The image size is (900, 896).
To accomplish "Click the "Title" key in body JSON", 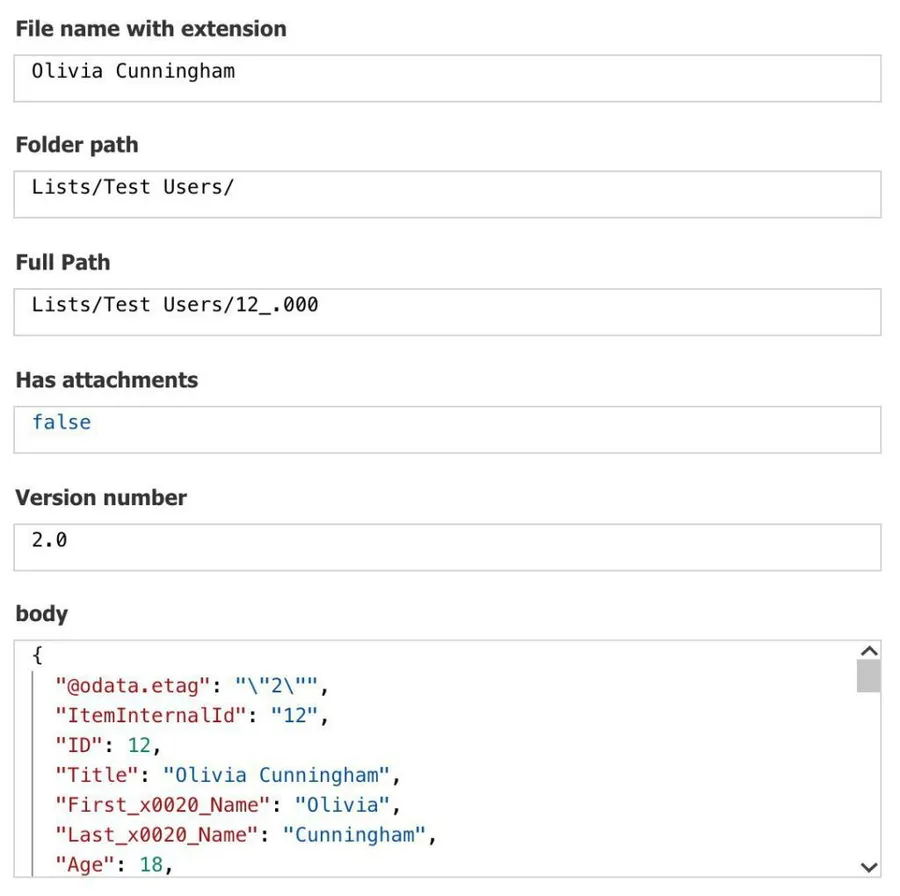I will point(97,775).
